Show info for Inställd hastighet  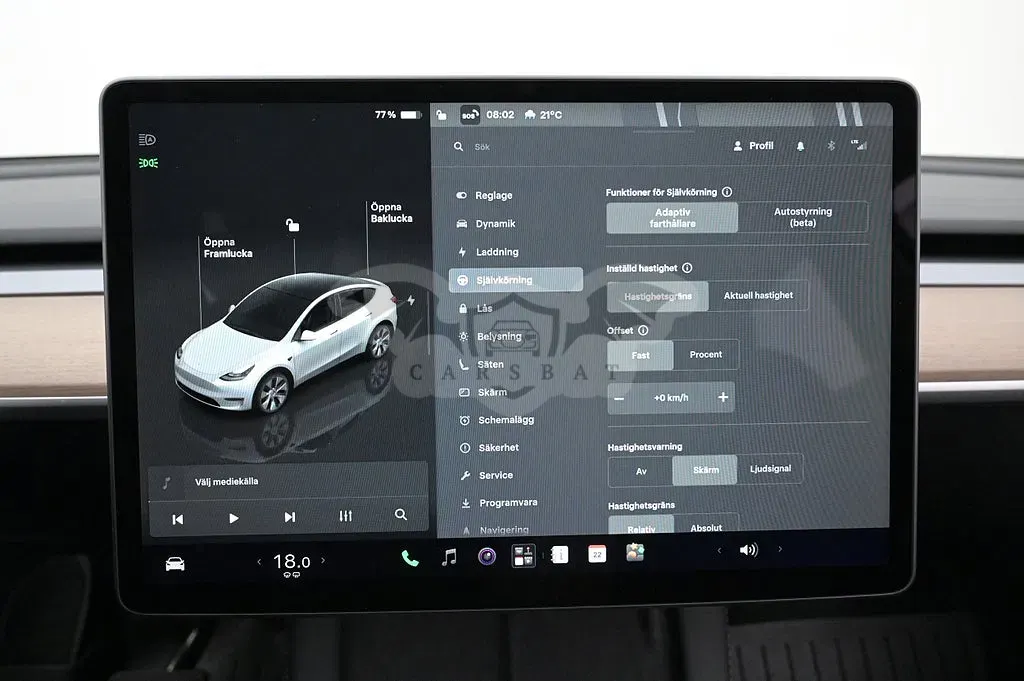687,268
